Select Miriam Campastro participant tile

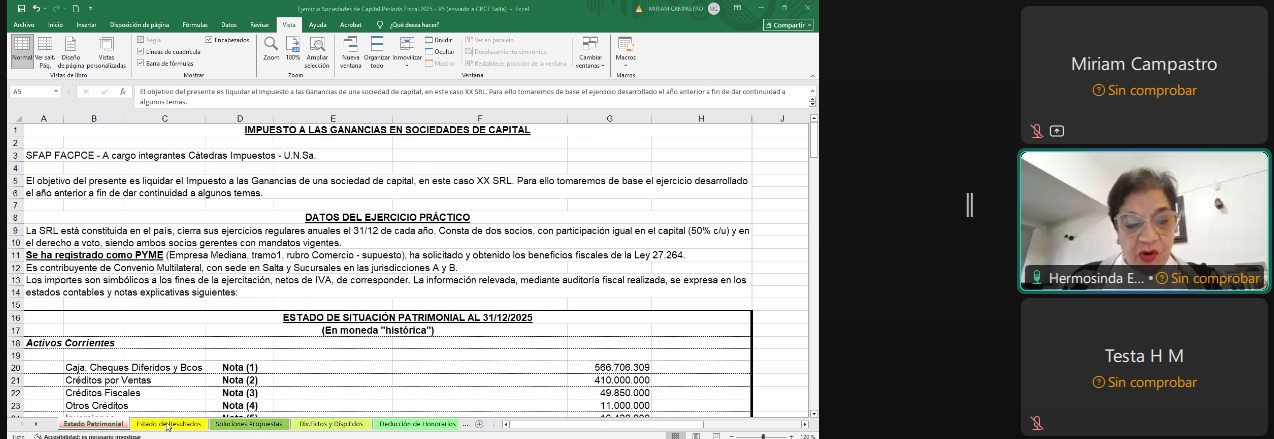click(1143, 76)
